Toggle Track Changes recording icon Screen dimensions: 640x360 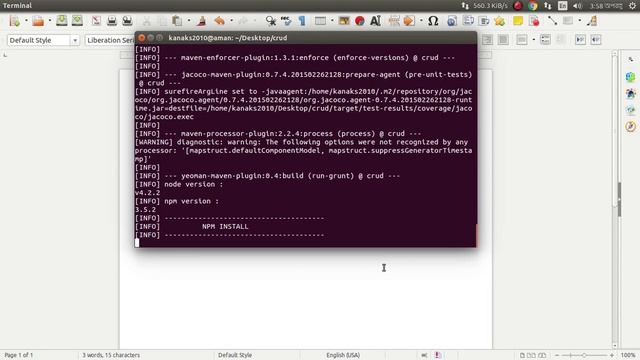tap(534, 20)
